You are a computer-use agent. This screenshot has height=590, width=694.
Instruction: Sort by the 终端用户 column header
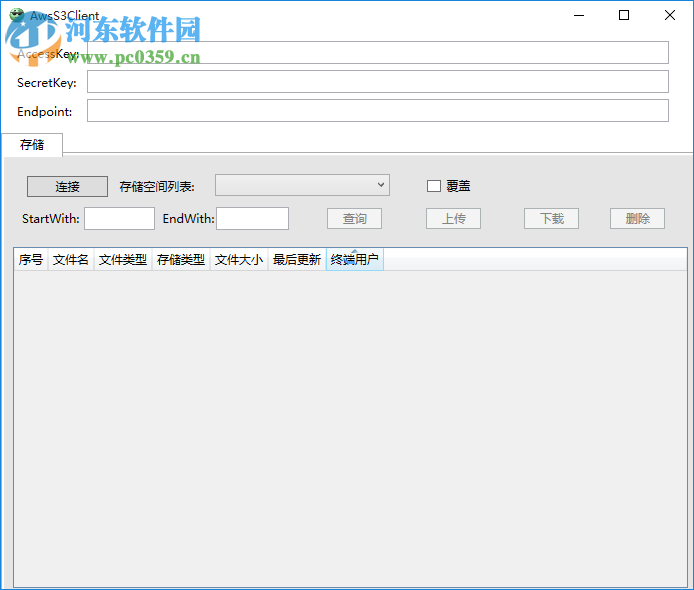coord(355,259)
